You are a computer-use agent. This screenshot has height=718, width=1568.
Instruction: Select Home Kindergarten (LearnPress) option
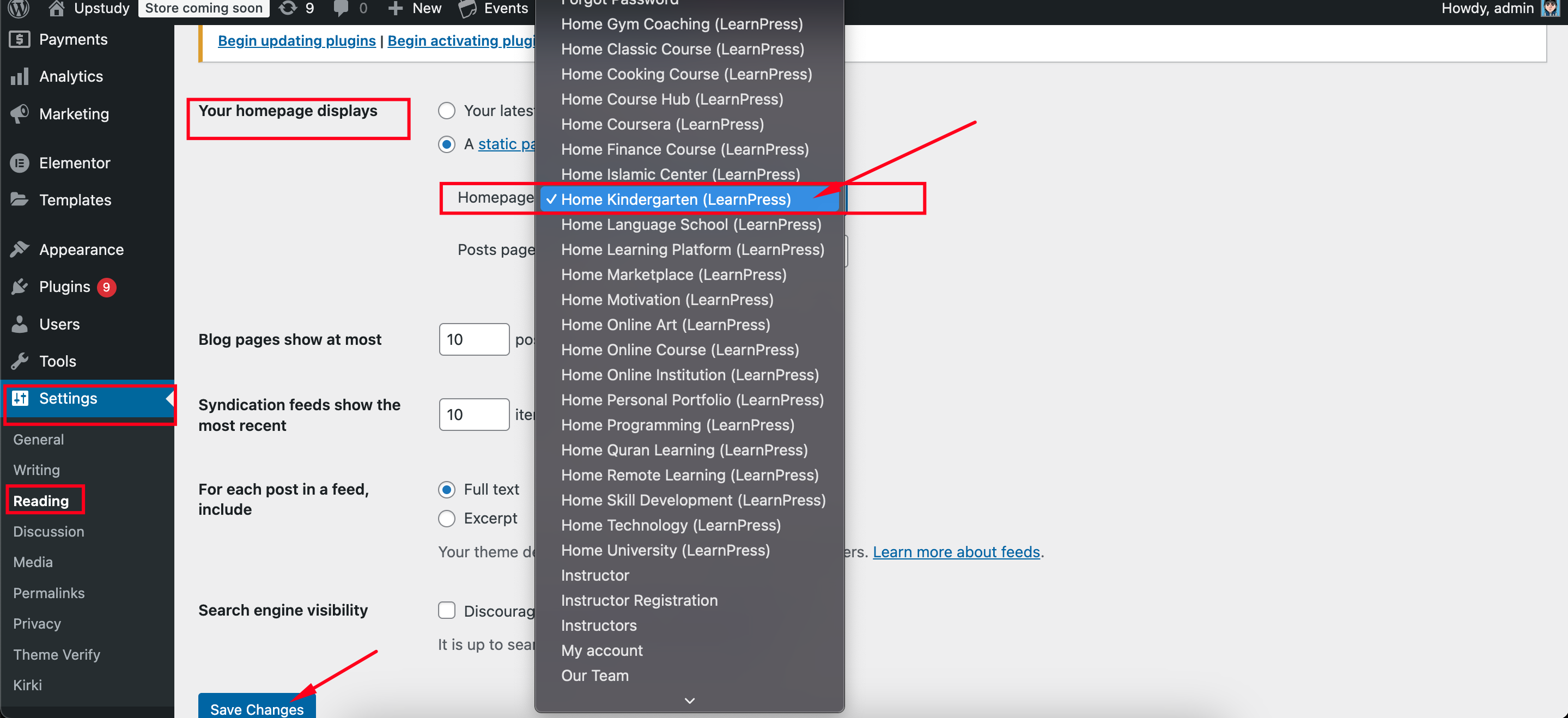(x=690, y=199)
